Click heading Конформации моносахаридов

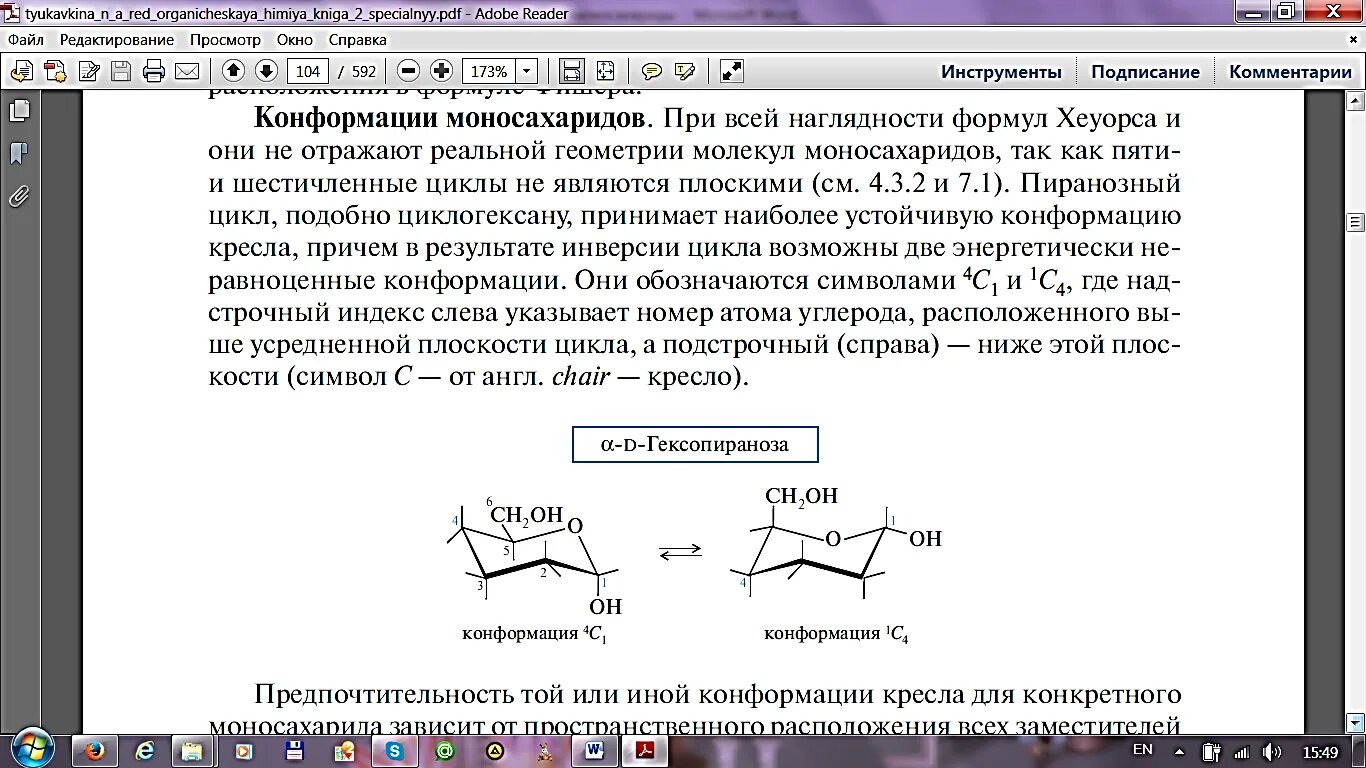(449, 118)
